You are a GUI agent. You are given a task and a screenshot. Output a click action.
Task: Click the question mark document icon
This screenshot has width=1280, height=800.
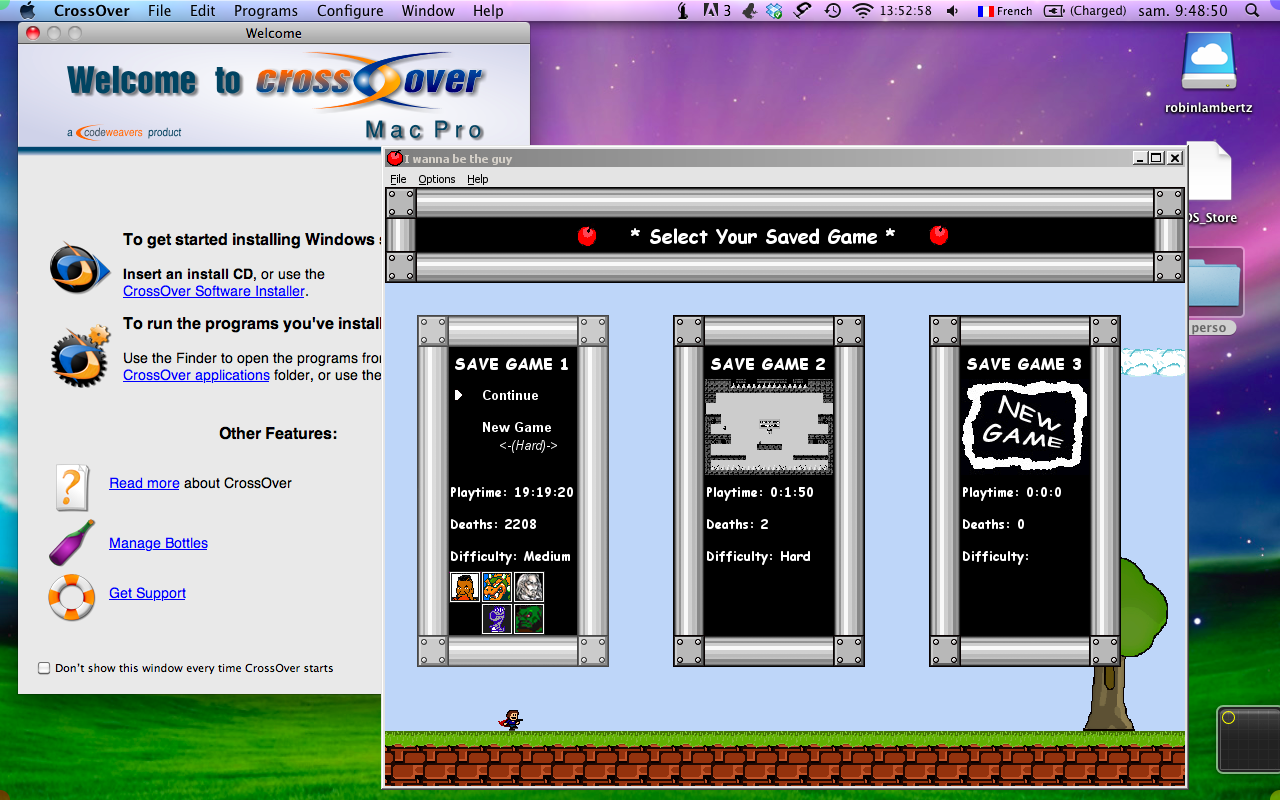[72, 487]
